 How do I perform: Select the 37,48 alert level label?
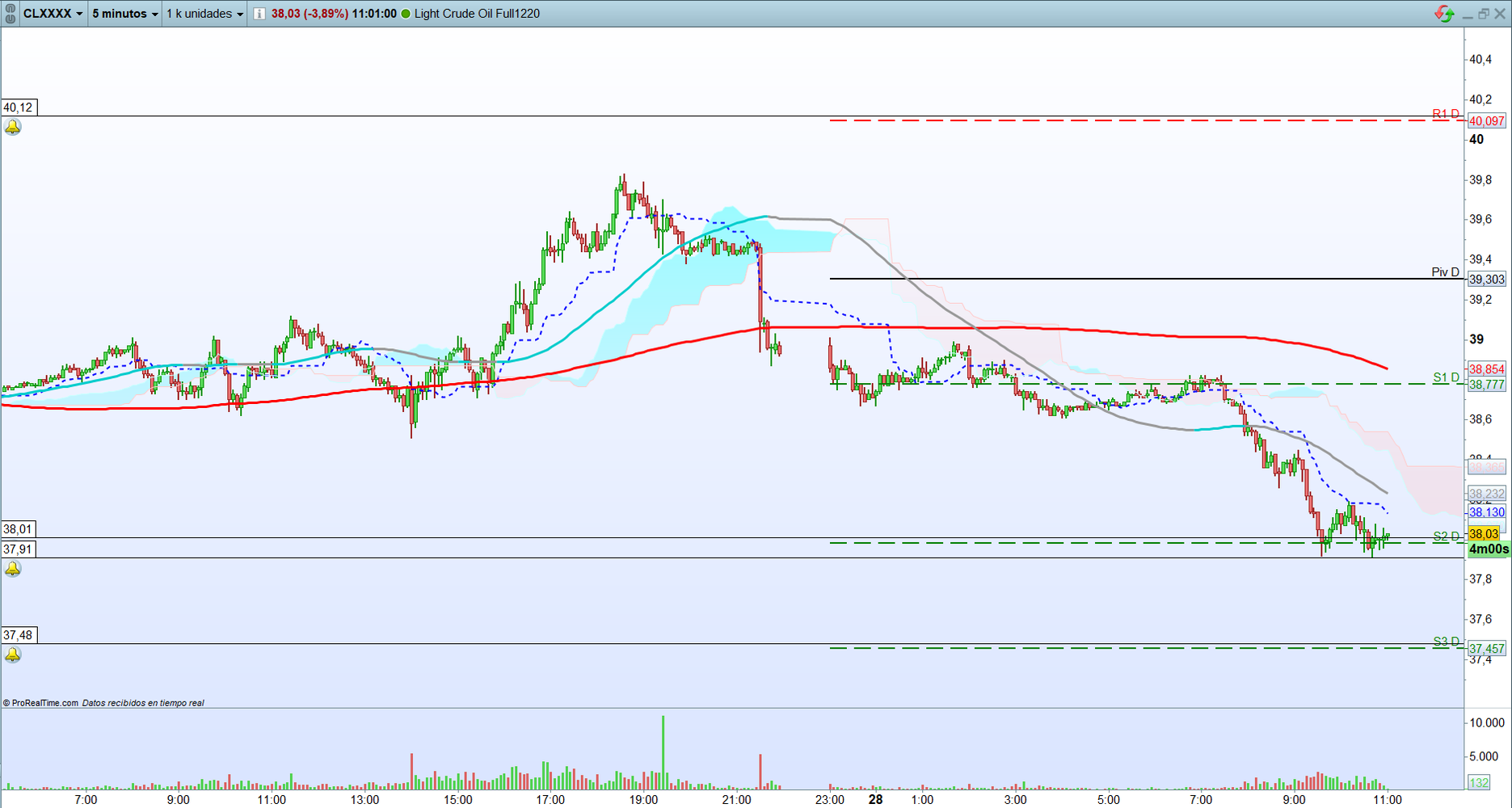tap(19, 635)
